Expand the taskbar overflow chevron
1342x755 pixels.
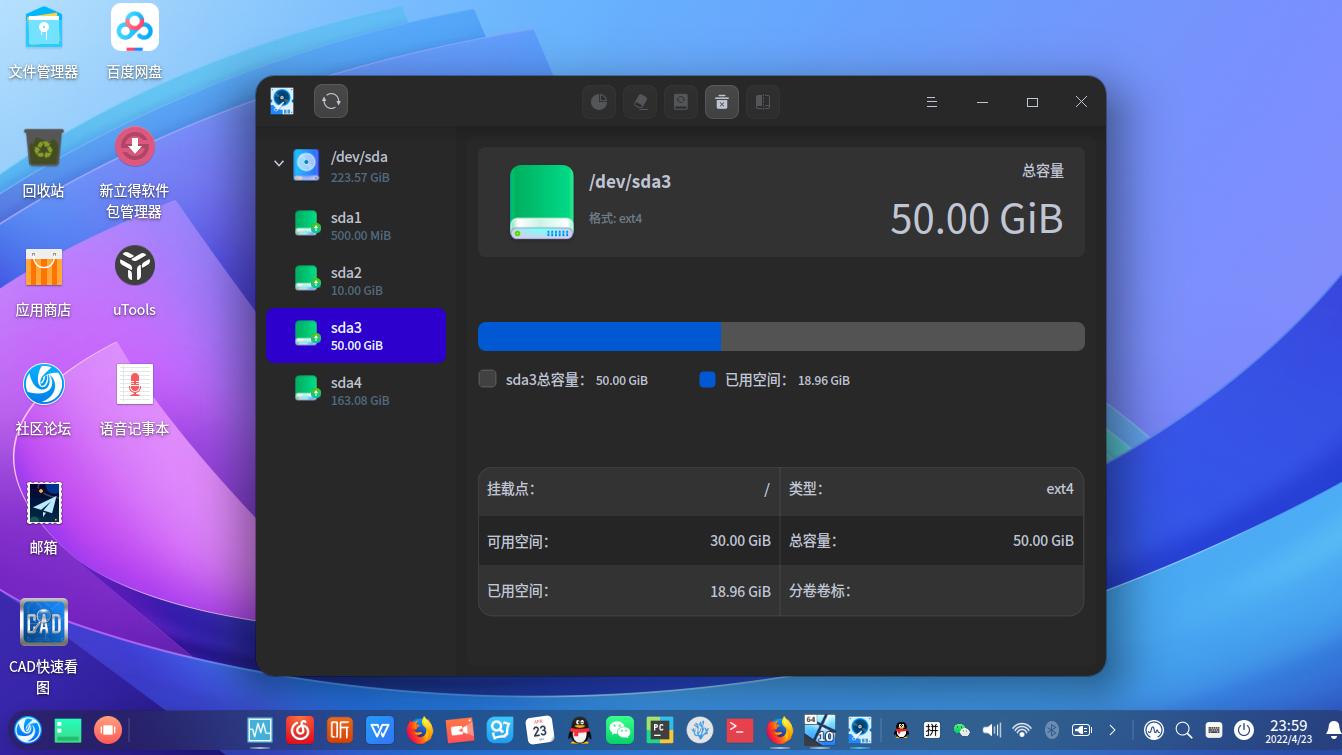pyautogui.click(x=1112, y=730)
